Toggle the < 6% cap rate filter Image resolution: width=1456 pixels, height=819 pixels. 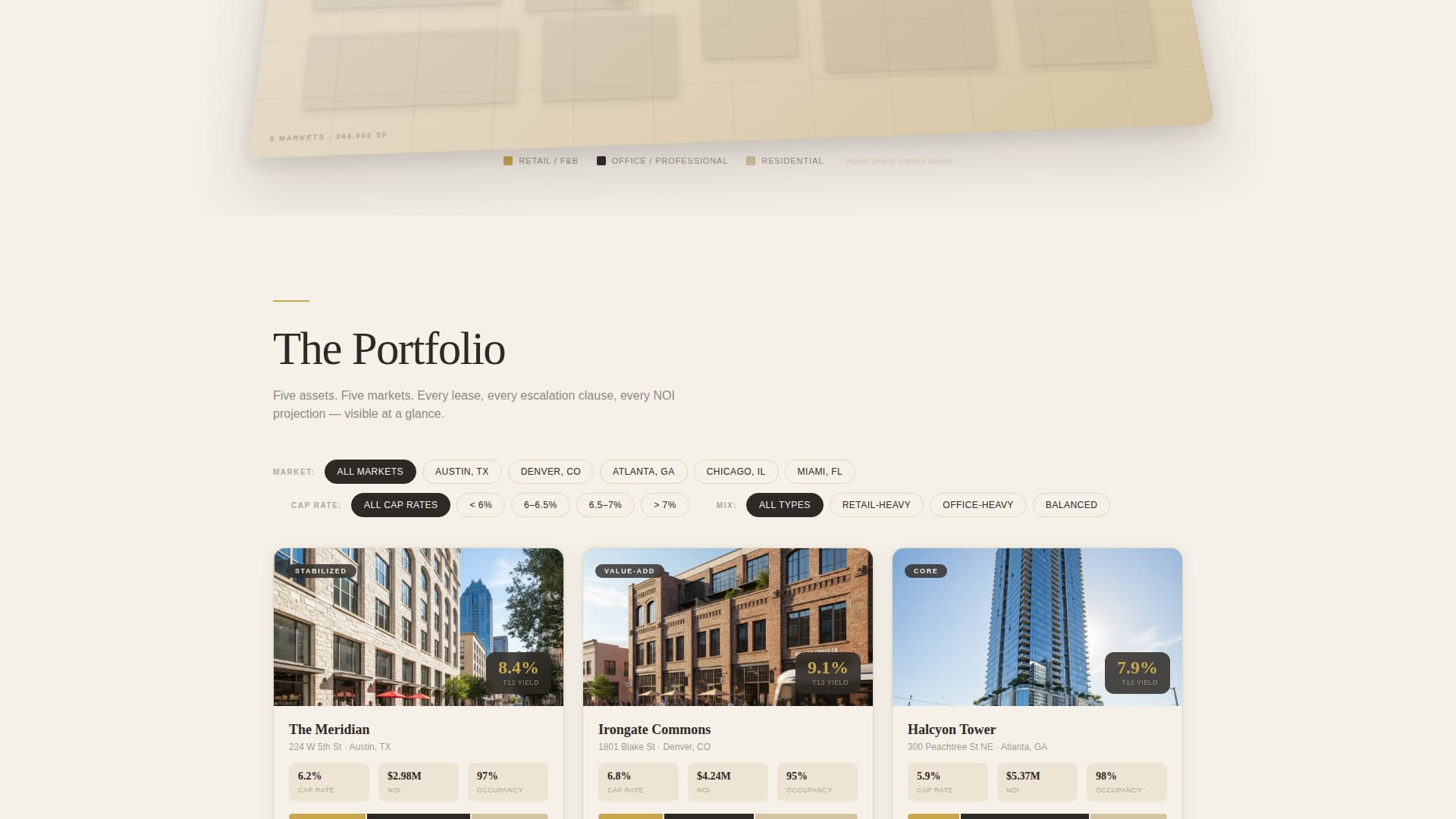pyautogui.click(x=480, y=504)
